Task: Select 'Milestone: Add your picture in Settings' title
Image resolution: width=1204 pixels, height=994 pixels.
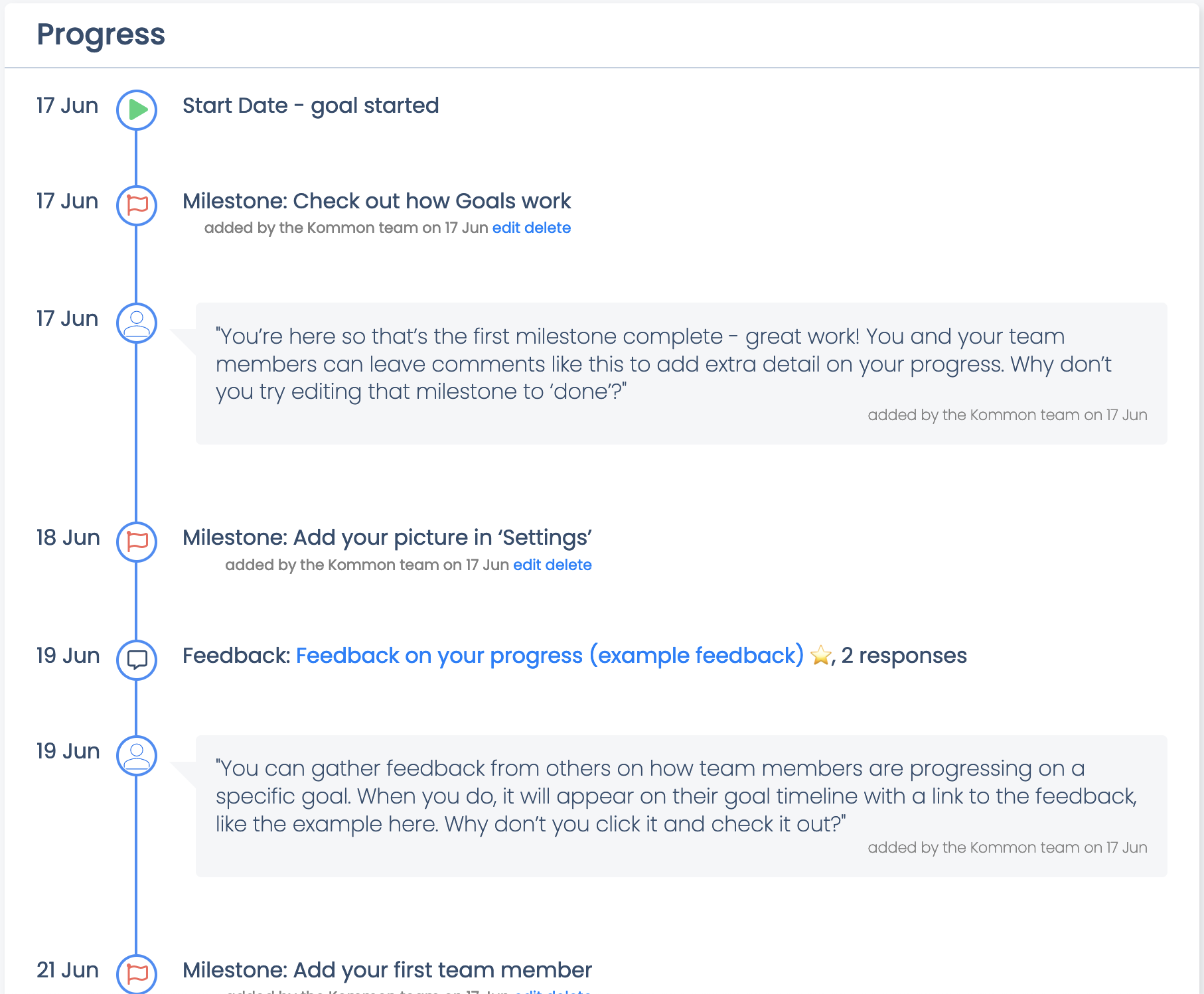Action: point(387,537)
